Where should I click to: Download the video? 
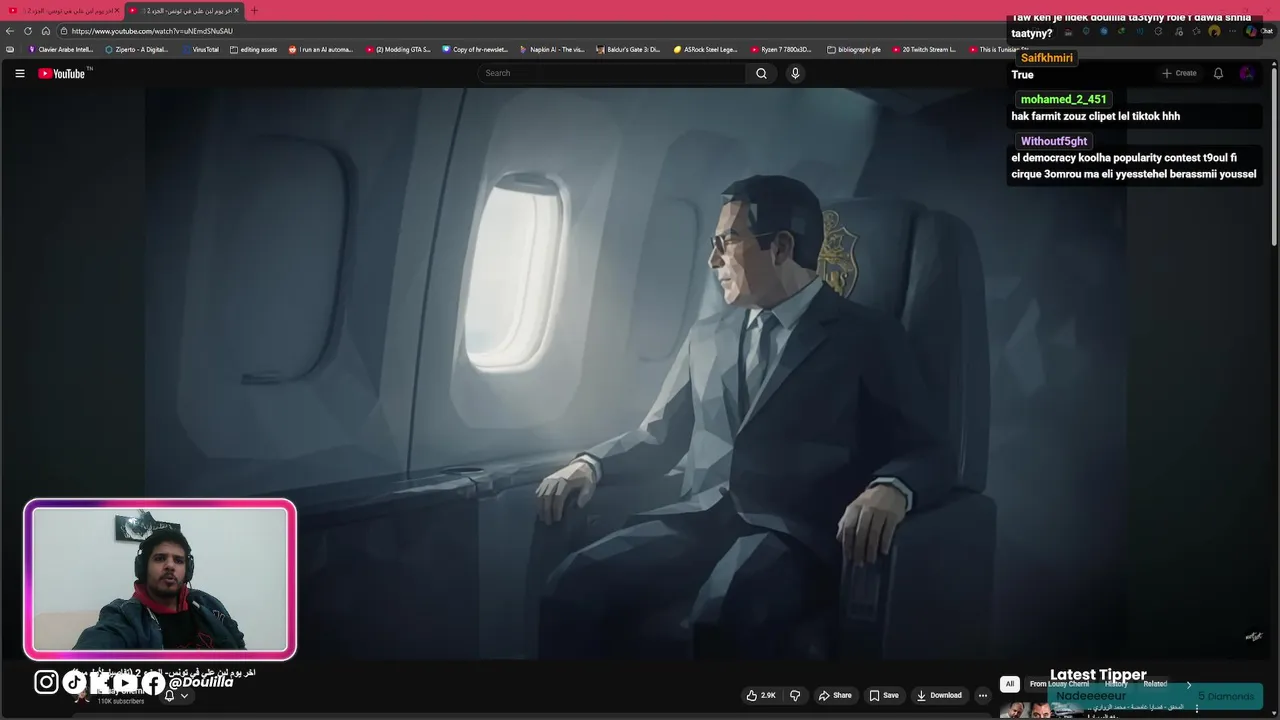point(939,695)
